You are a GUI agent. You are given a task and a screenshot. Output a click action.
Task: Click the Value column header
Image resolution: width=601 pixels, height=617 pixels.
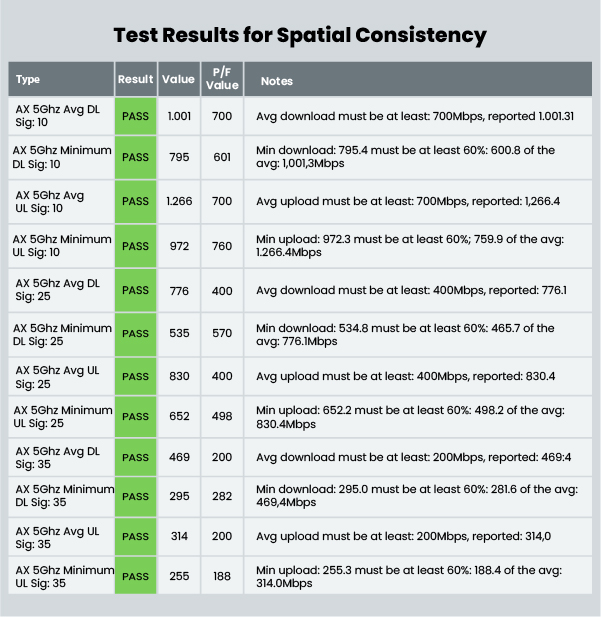[178, 80]
